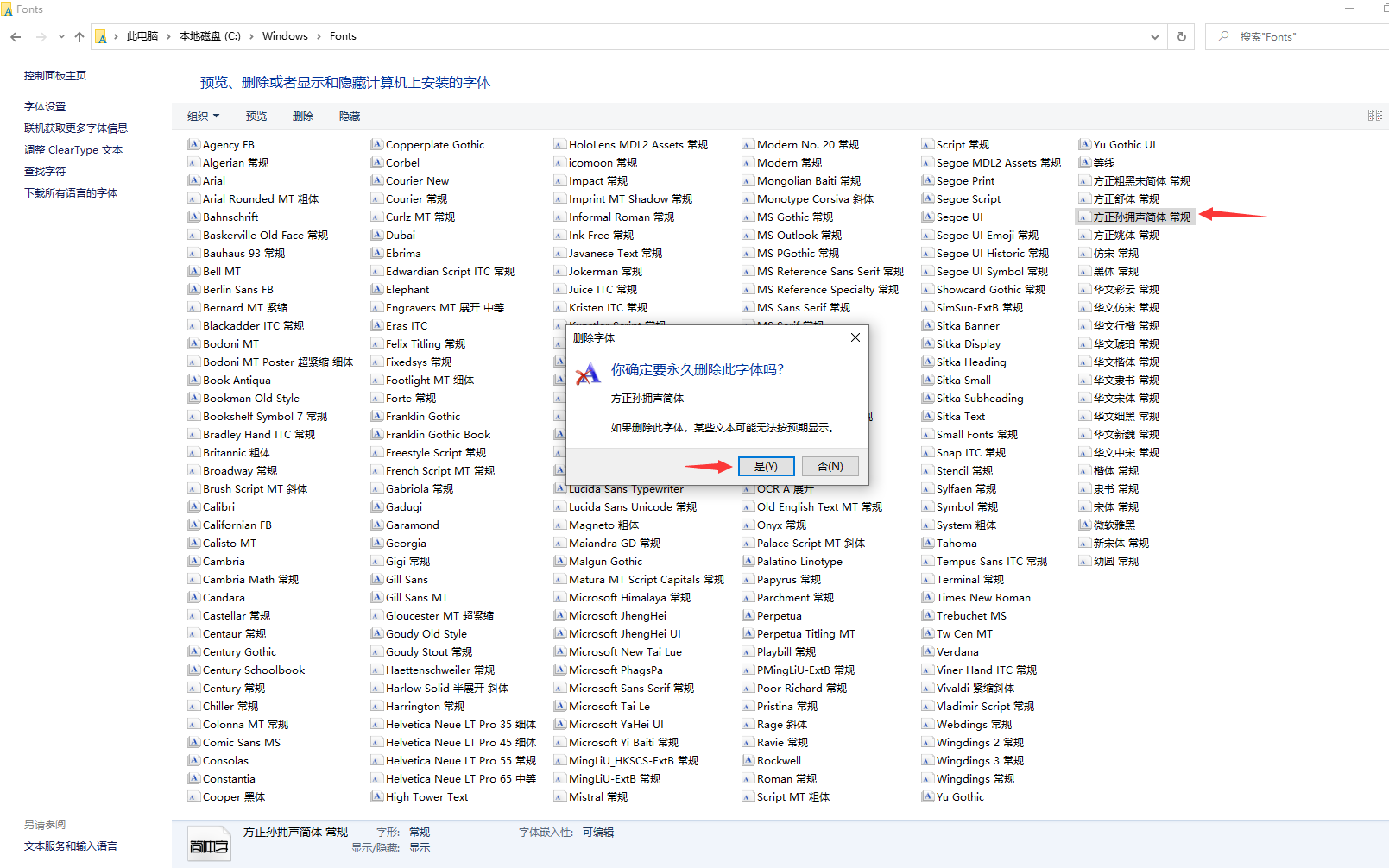This screenshot has width=1389, height=868.
Task: Confirm deletion with 是(Y) button
Action: [x=766, y=467]
